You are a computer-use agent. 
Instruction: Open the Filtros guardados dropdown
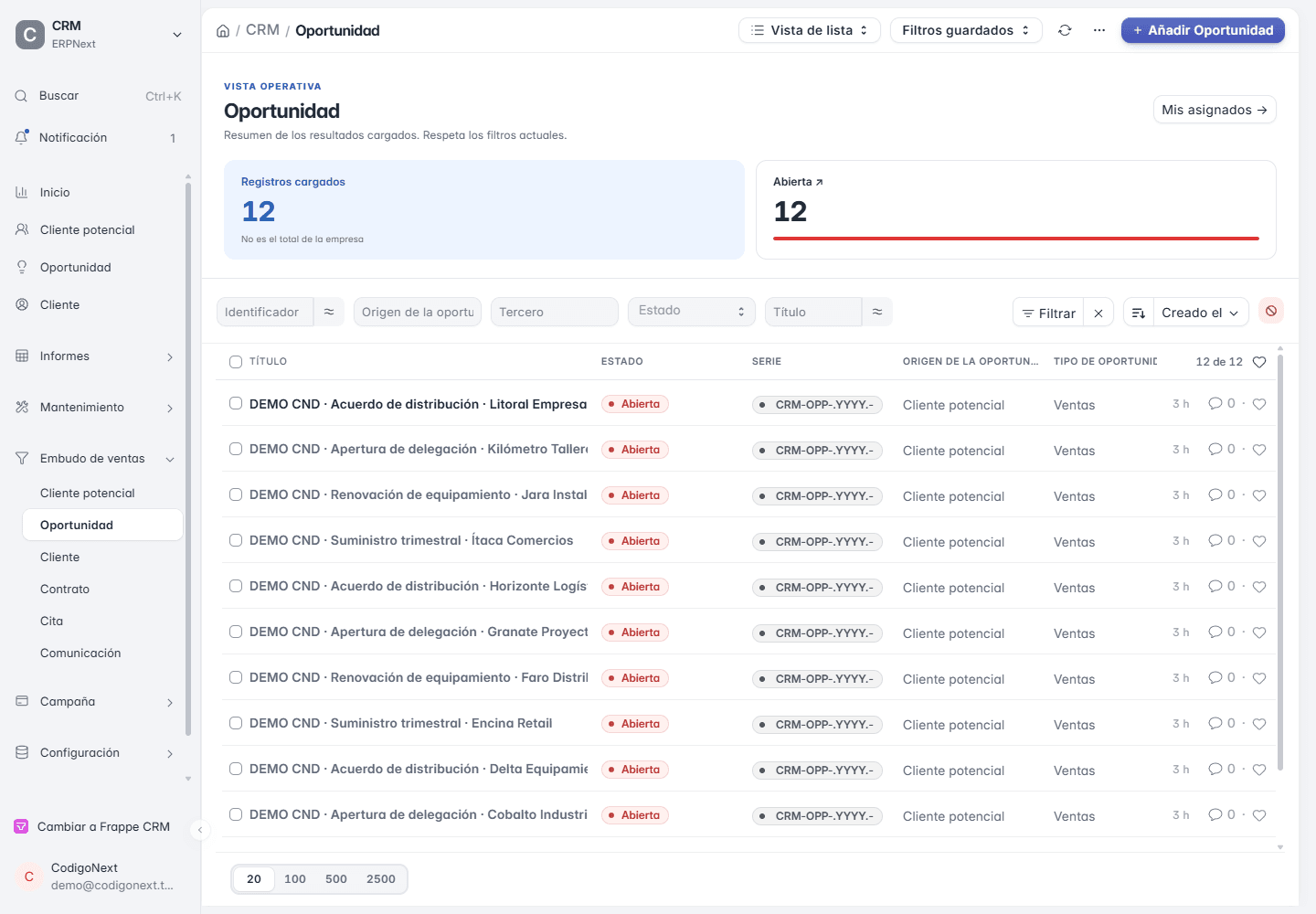(966, 30)
